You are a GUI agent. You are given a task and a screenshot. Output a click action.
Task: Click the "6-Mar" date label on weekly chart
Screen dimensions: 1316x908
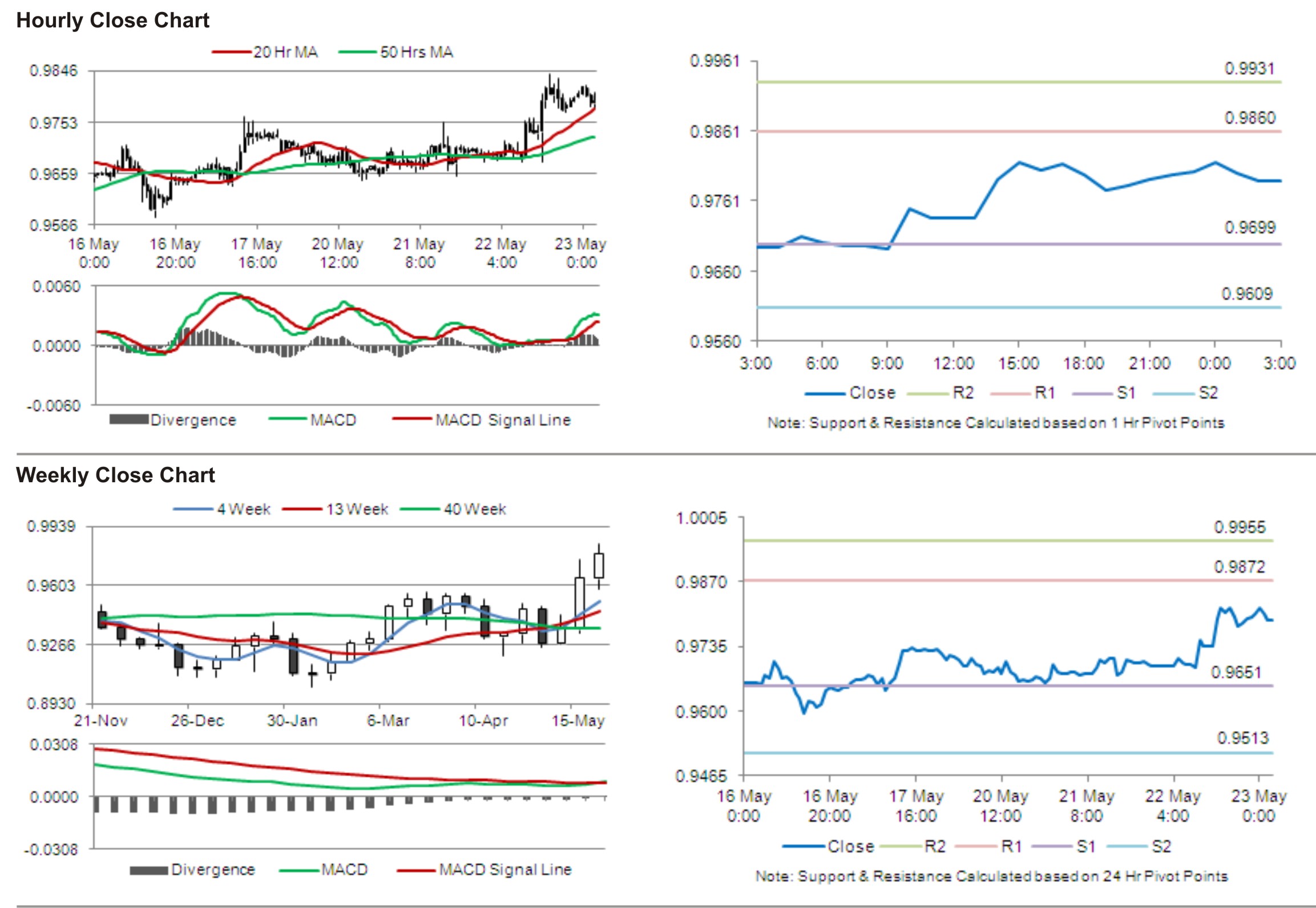(x=388, y=721)
